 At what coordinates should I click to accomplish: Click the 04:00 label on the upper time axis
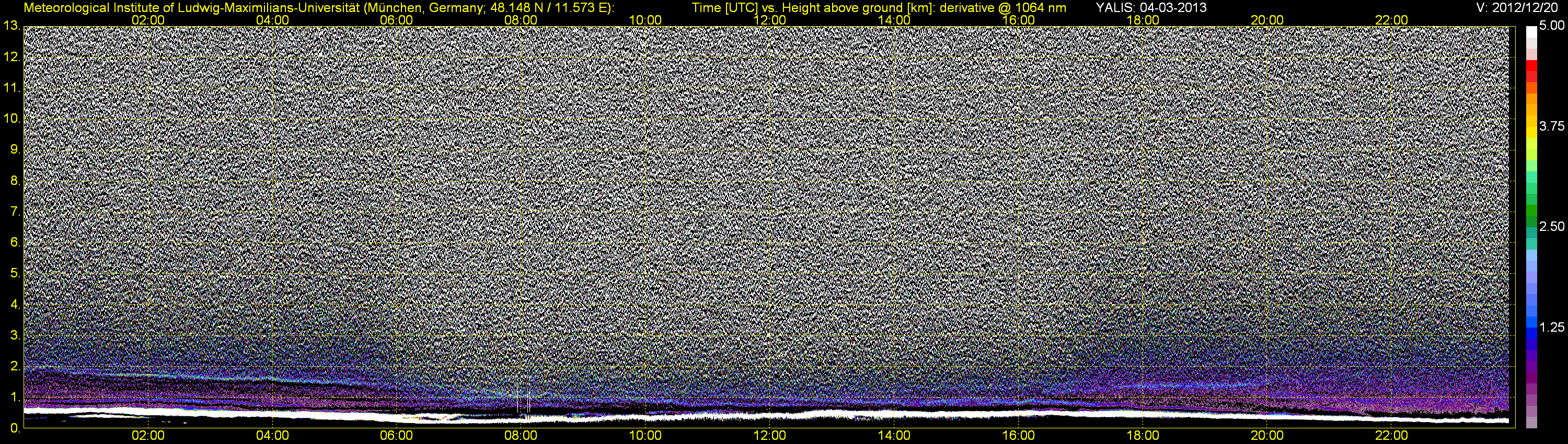tap(273, 20)
